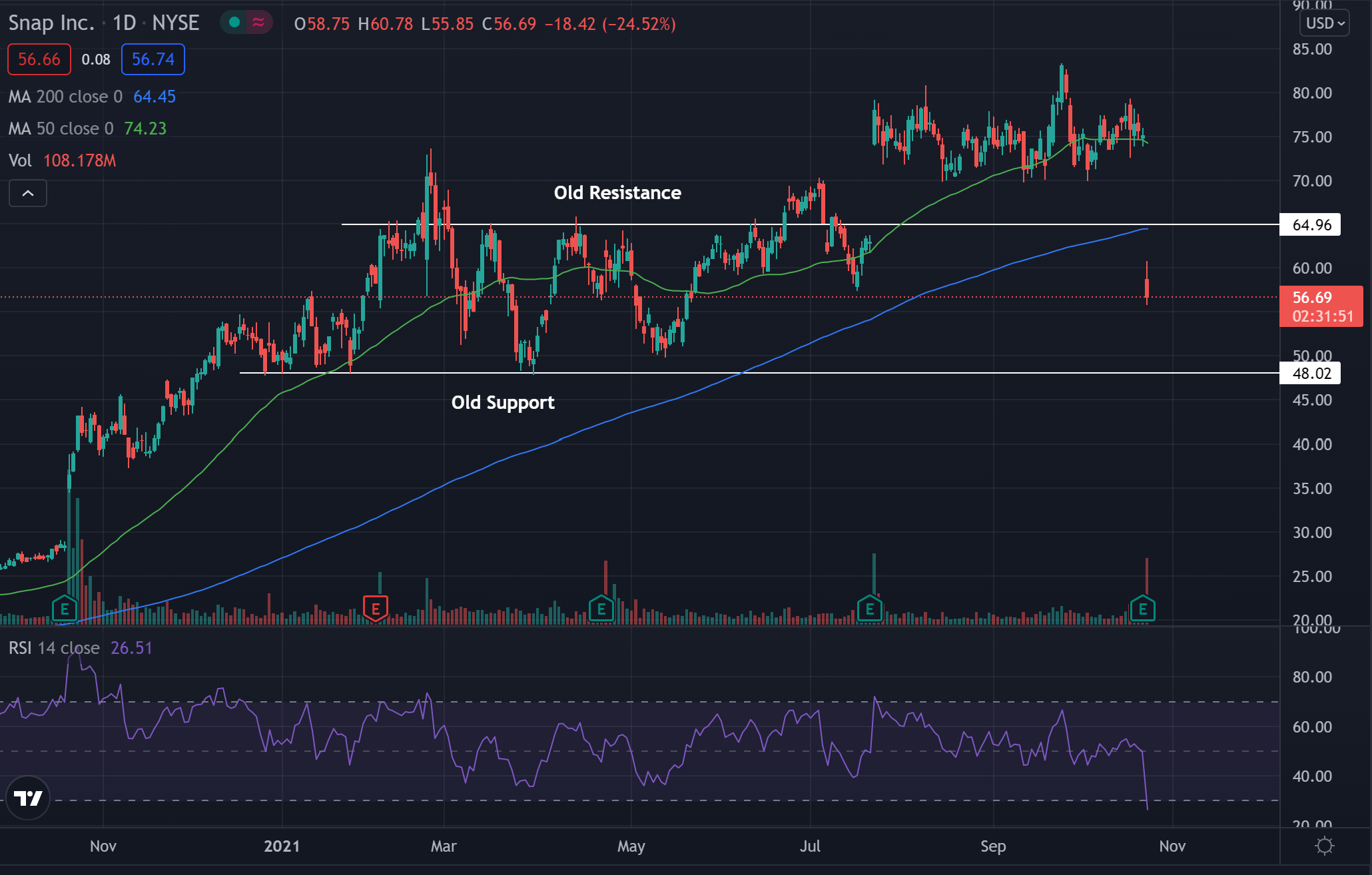Click the 1D interval label
1372x875 pixels.
pos(124,23)
